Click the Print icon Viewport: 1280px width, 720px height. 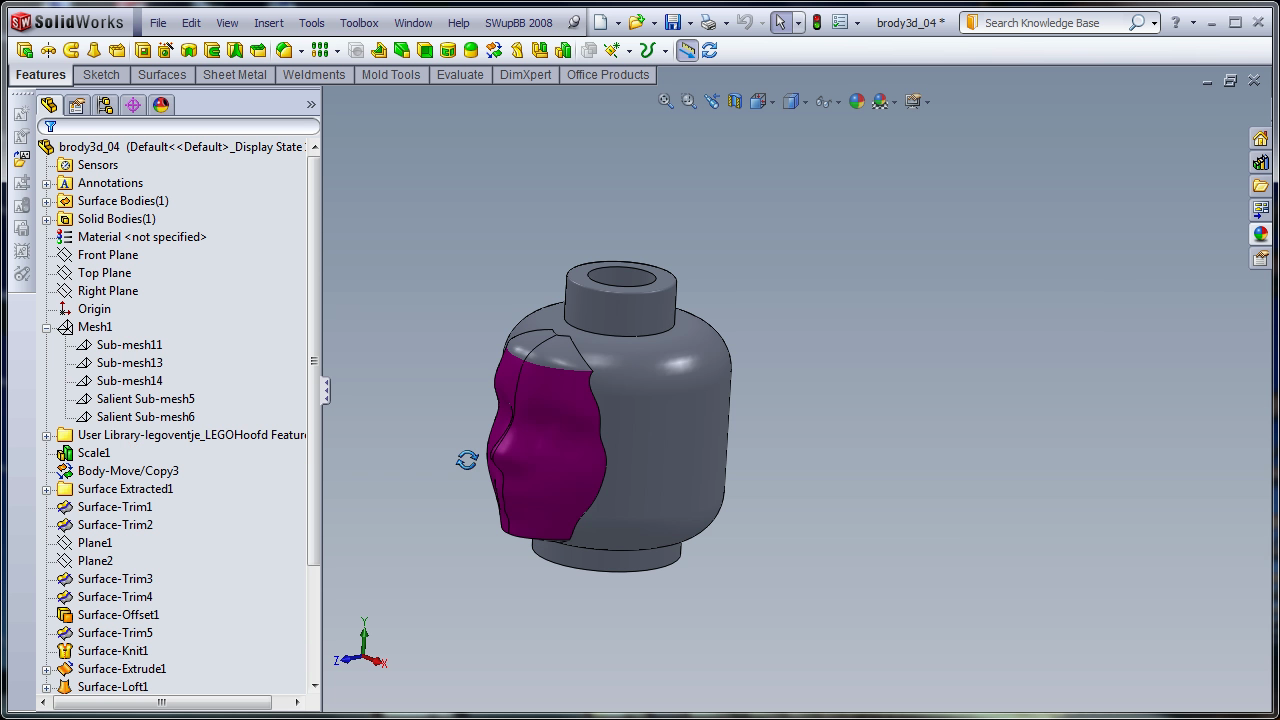(x=708, y=22)
